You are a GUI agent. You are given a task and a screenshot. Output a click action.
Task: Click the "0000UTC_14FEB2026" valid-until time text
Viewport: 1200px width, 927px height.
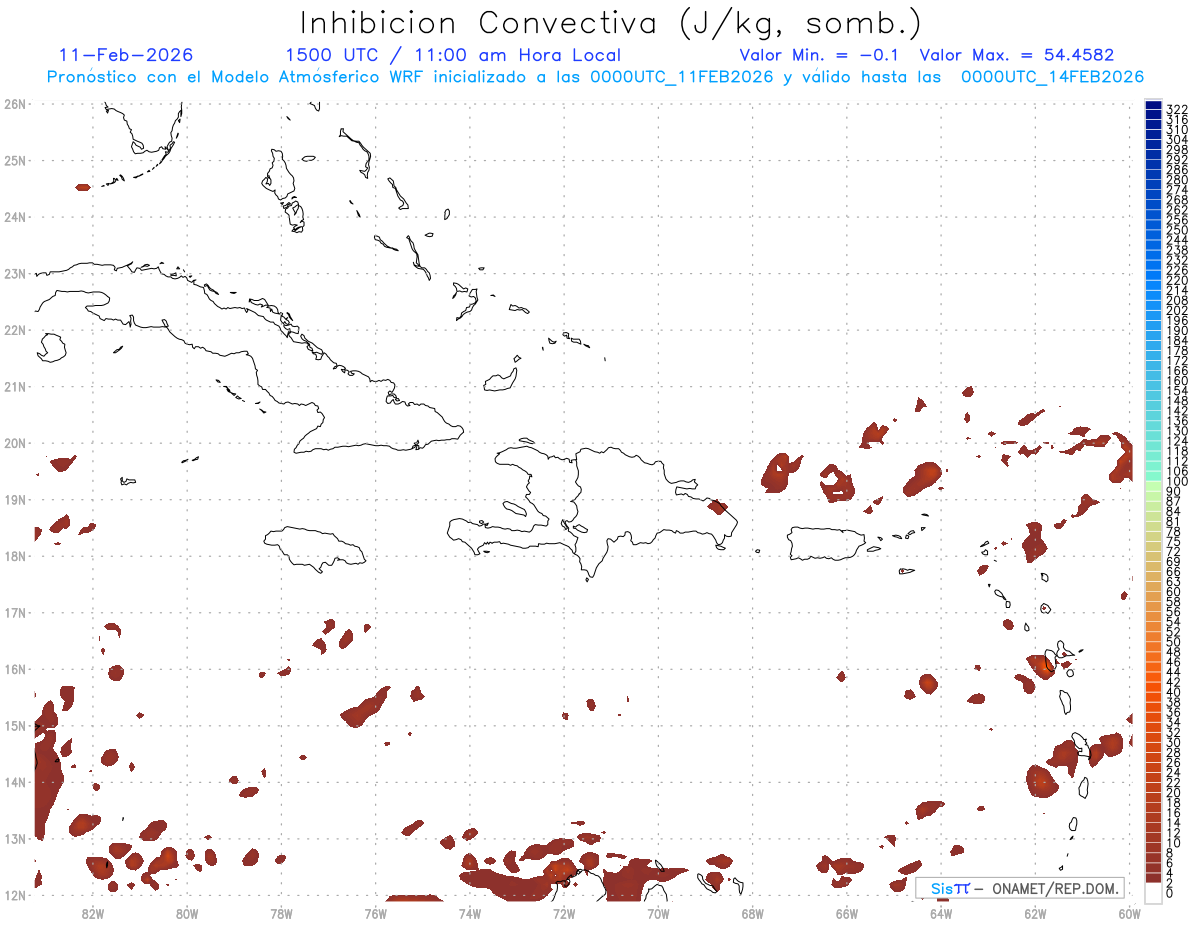tap(1052, 77)
